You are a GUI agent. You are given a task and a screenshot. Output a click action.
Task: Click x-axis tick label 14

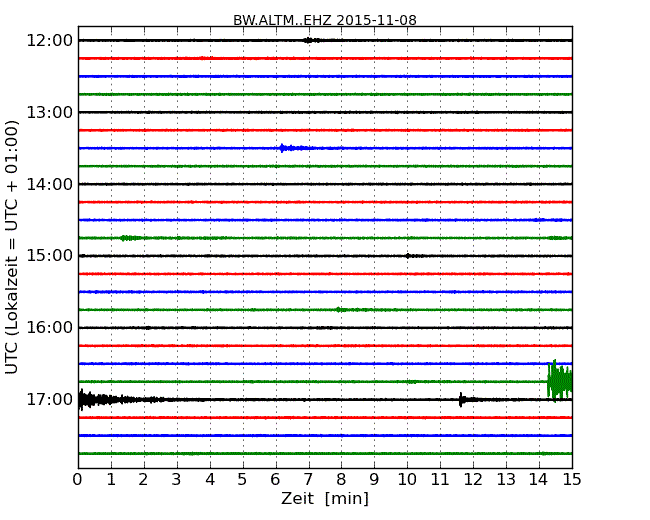(539, 480)
